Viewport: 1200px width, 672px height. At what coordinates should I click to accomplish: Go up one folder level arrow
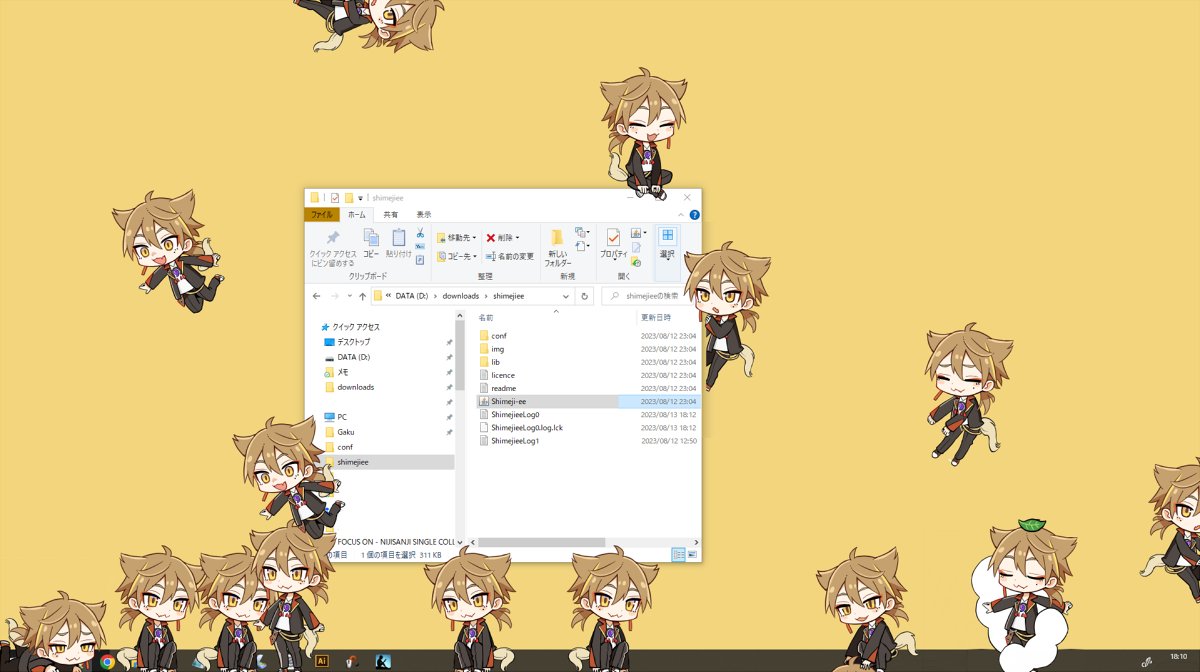coord(362,296)
